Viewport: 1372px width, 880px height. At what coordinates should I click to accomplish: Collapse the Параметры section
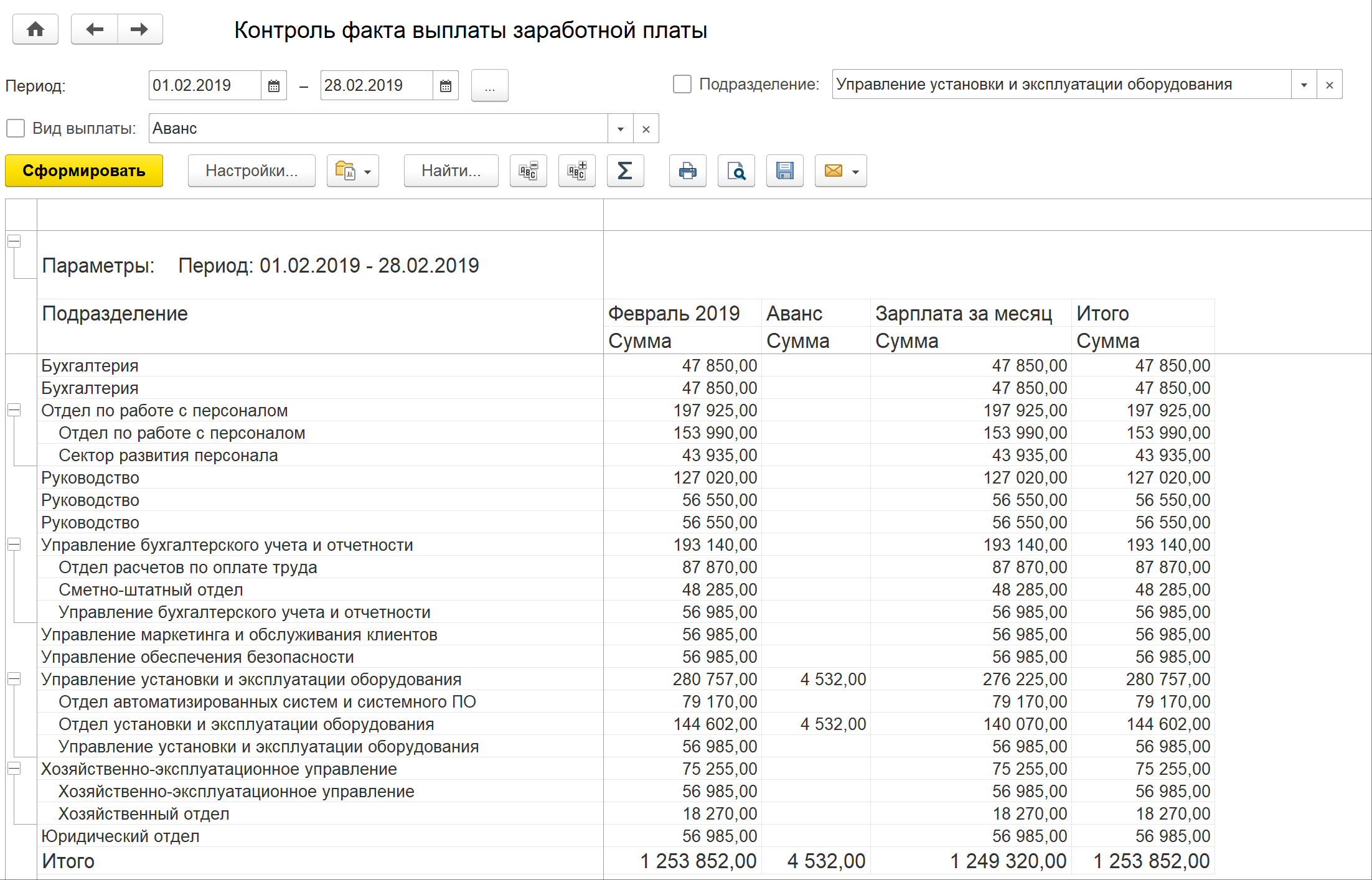(x=14, y=241)
